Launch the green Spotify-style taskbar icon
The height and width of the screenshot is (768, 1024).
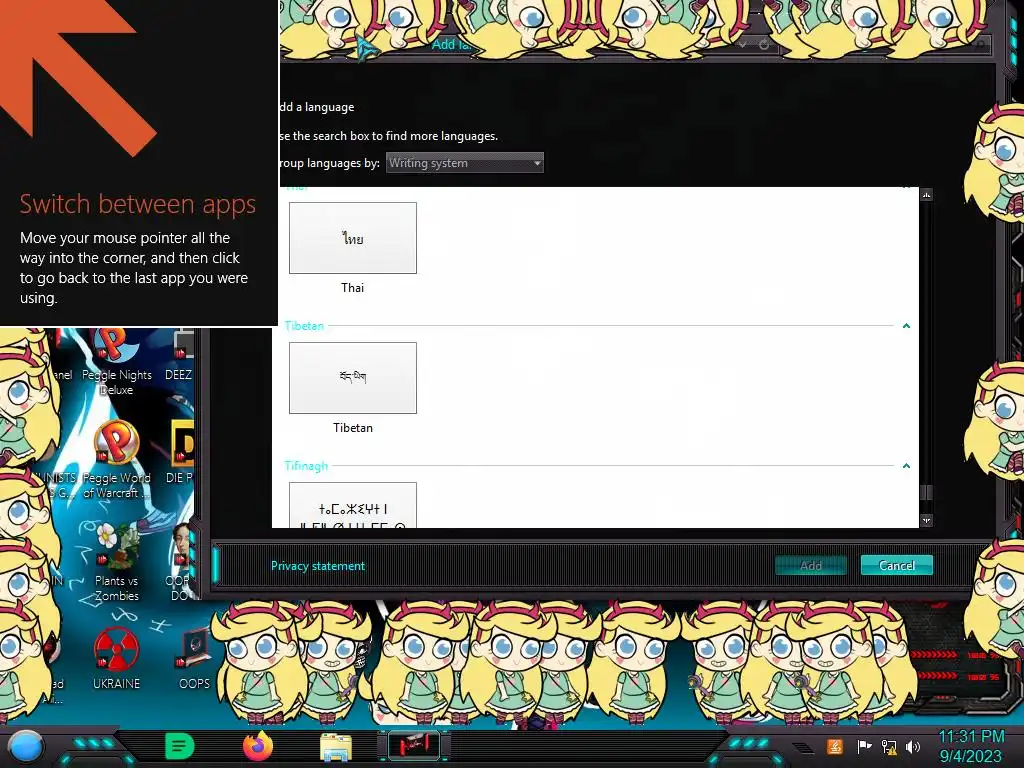click(x=180, y=746)
